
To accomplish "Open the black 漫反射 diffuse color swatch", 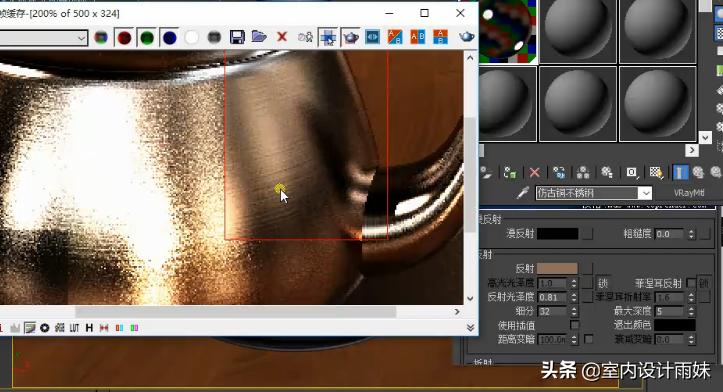I will click(557, 234).
